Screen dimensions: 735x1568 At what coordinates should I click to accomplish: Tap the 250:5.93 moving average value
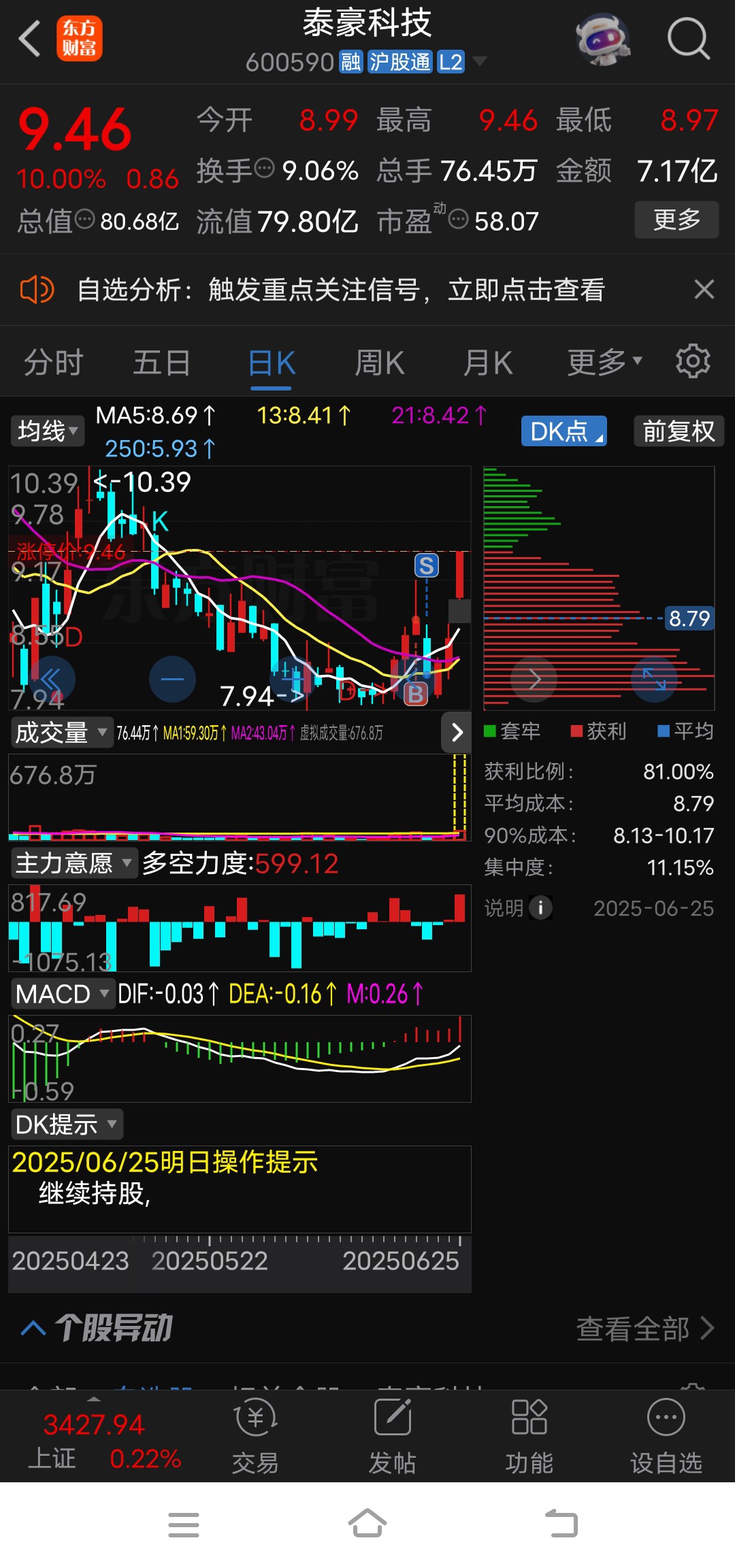160,448
